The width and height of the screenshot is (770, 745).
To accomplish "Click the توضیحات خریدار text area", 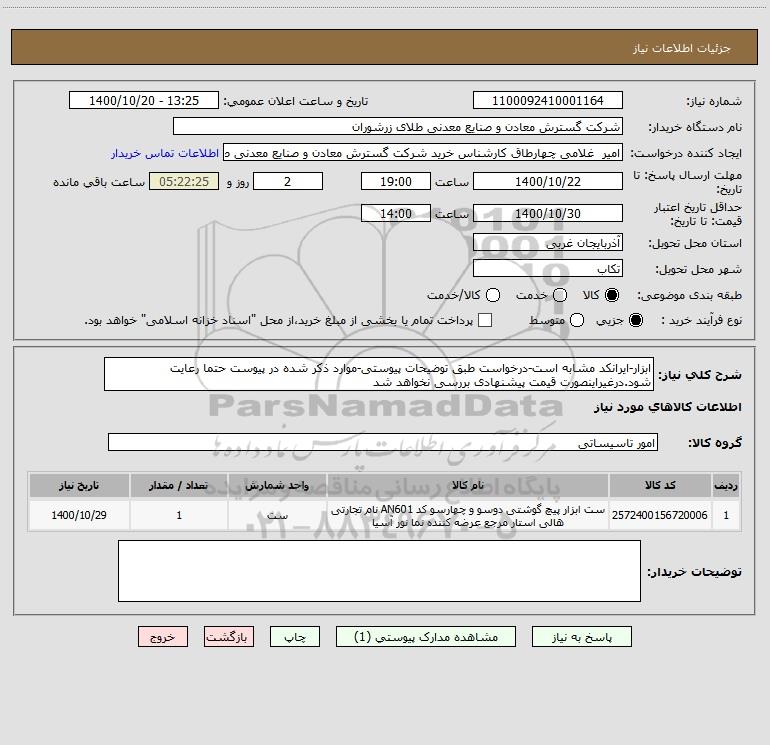I will tap(379, 571).
